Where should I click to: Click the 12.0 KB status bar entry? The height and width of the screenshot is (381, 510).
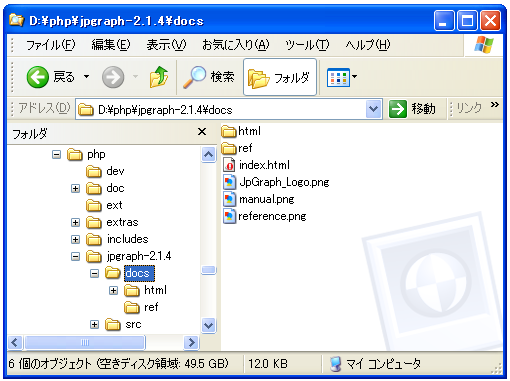pyautogui.click(x=267, y=364)
